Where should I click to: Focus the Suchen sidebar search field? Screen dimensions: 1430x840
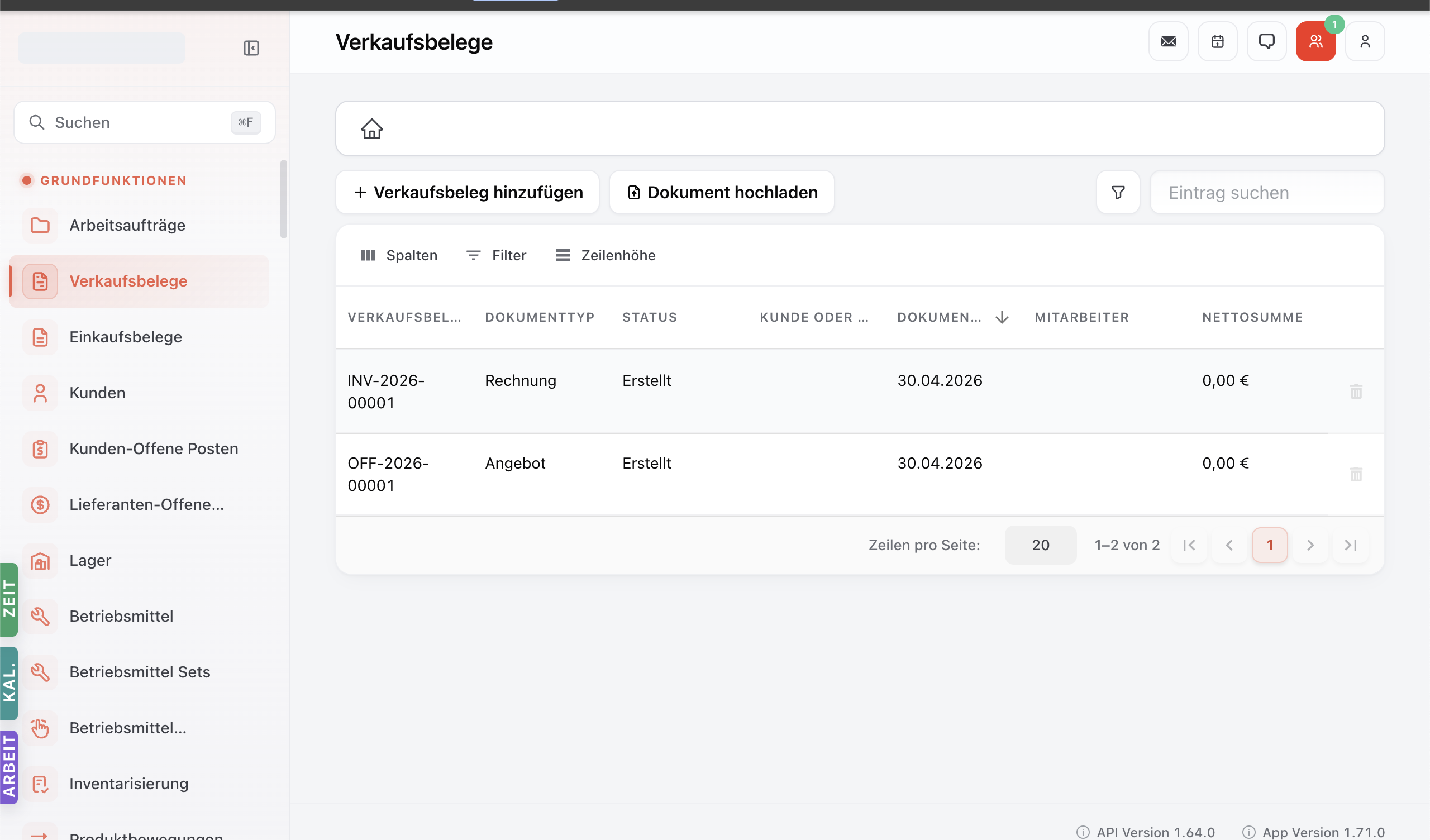click(145, 123)
